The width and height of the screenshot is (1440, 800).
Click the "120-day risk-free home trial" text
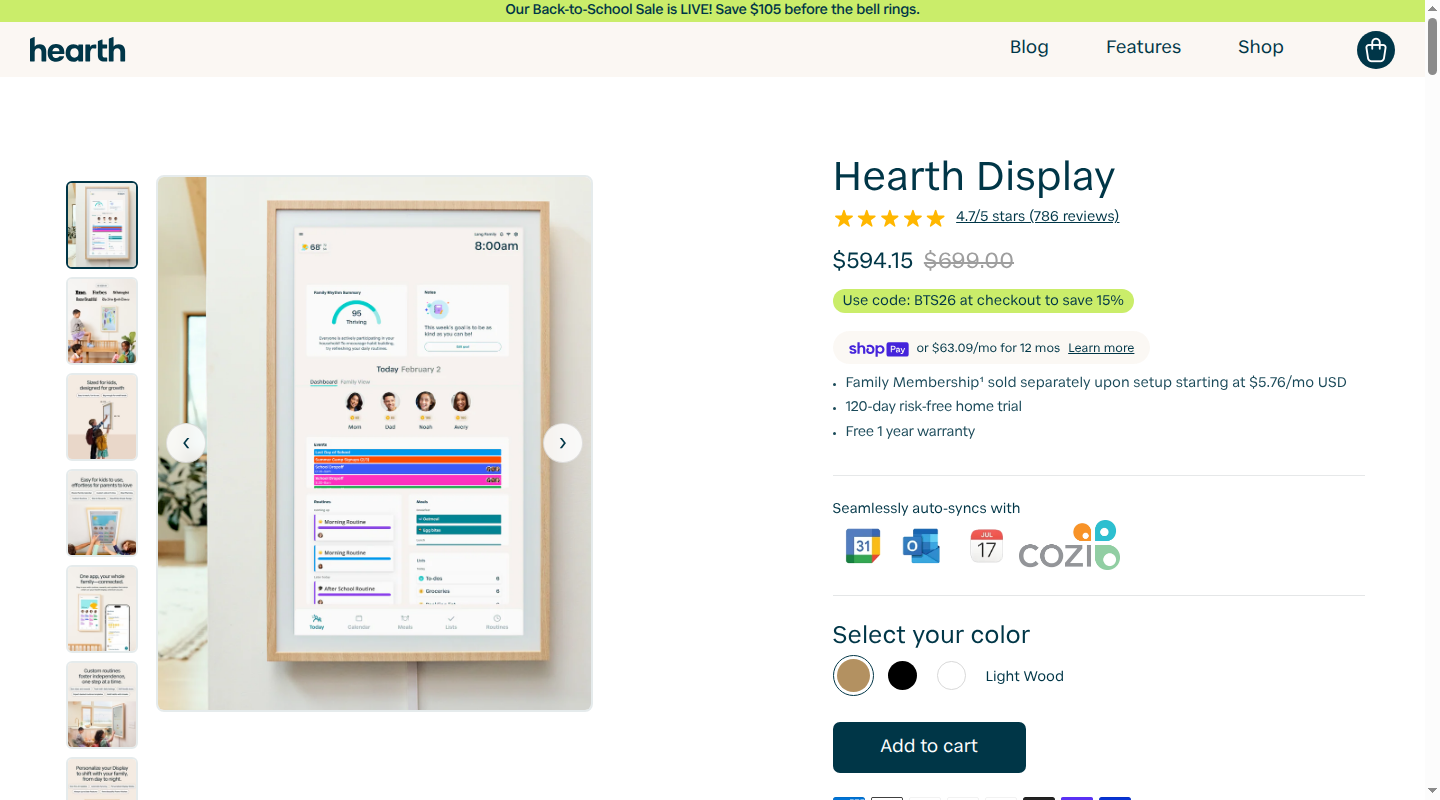point(934,407)
